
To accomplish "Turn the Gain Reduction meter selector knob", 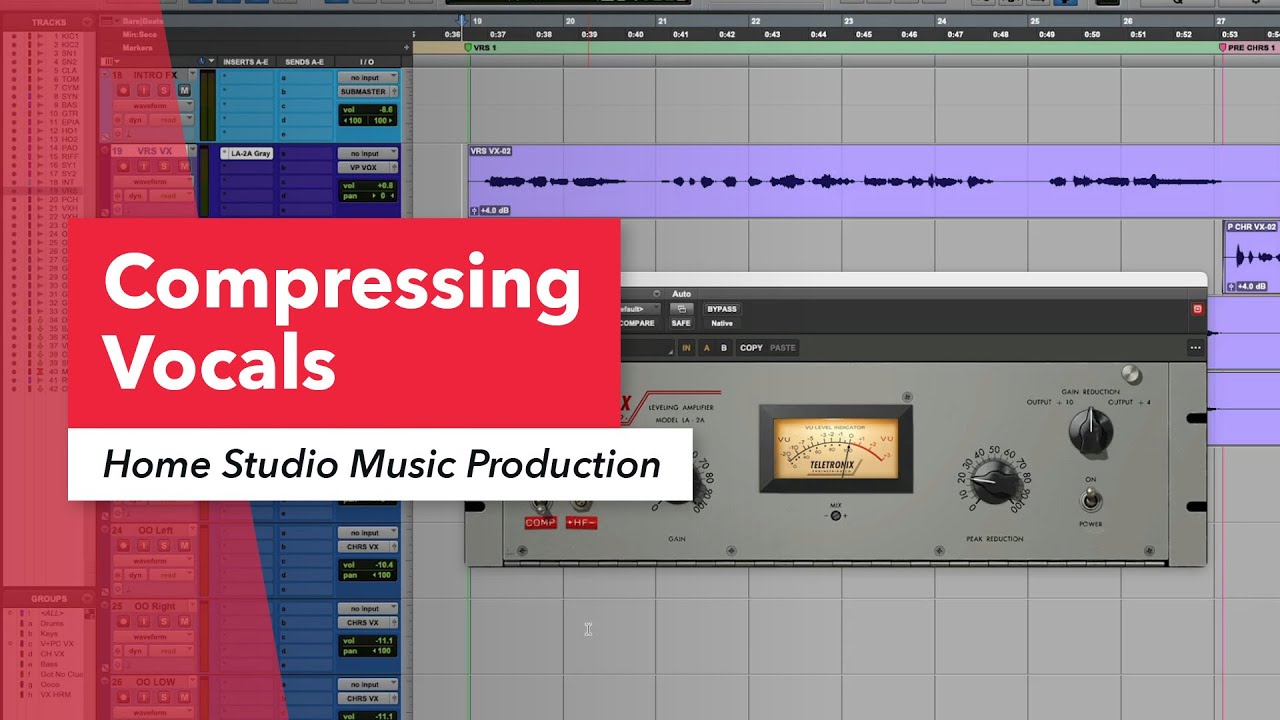I will pos(1090,432).
